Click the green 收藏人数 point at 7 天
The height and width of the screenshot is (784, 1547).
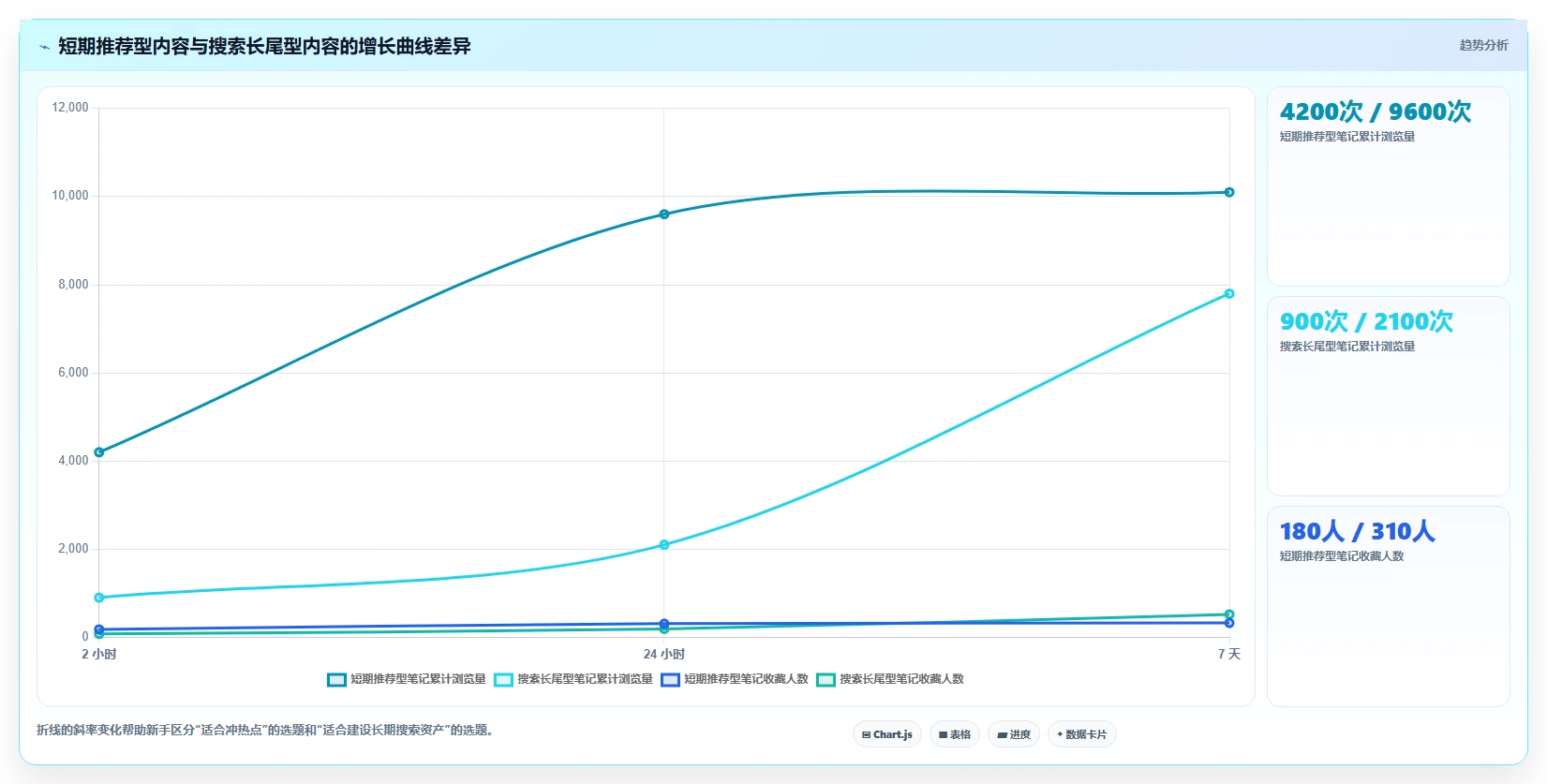click(1229, 614)
